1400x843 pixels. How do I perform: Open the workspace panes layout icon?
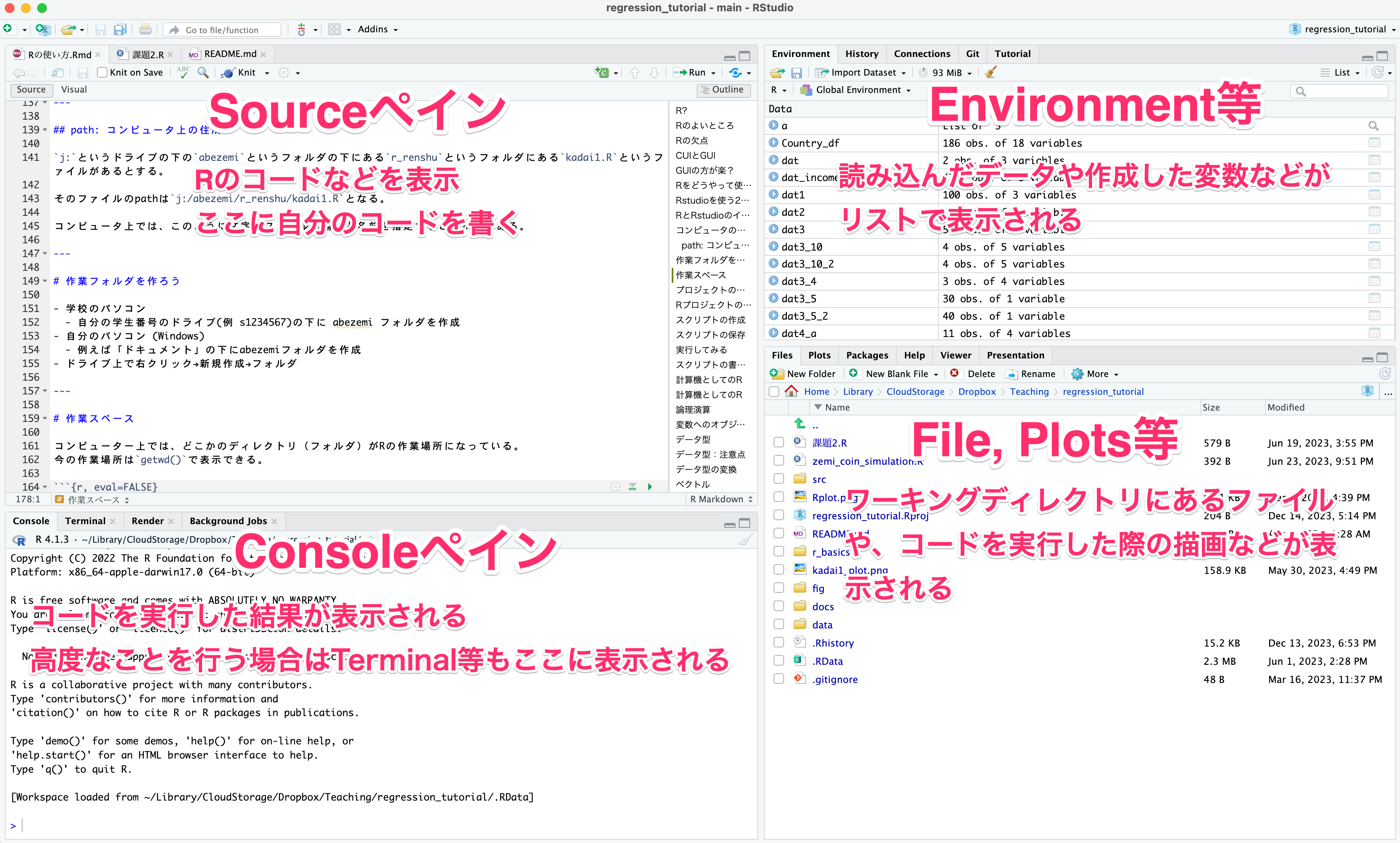tap(335, 29)
